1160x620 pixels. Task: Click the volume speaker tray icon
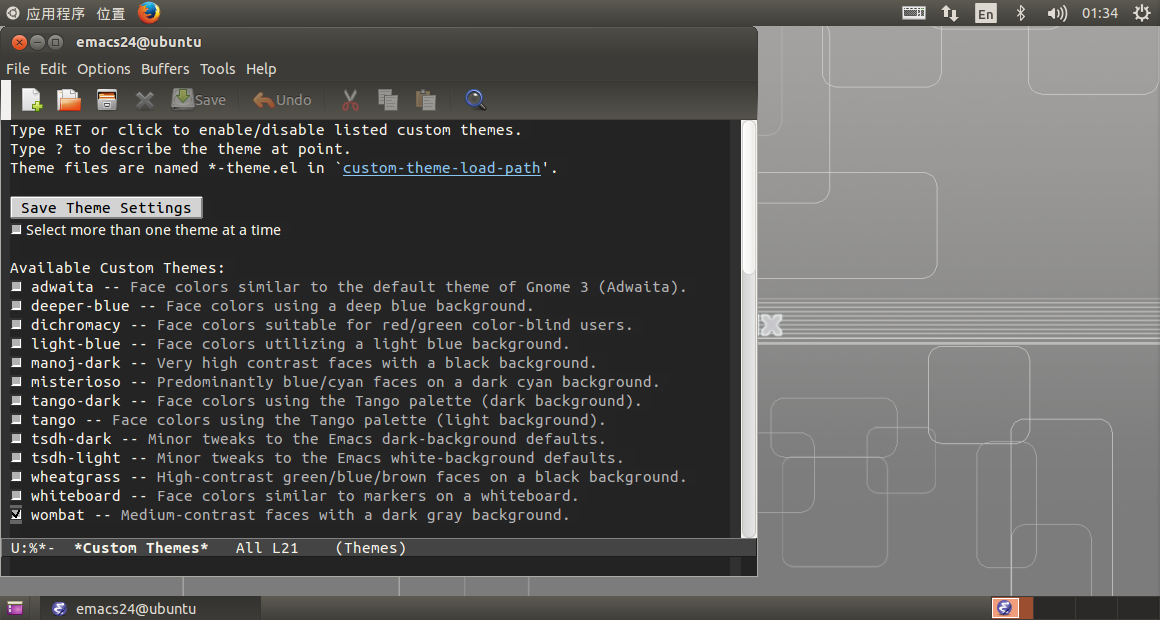click(1056, 13)
